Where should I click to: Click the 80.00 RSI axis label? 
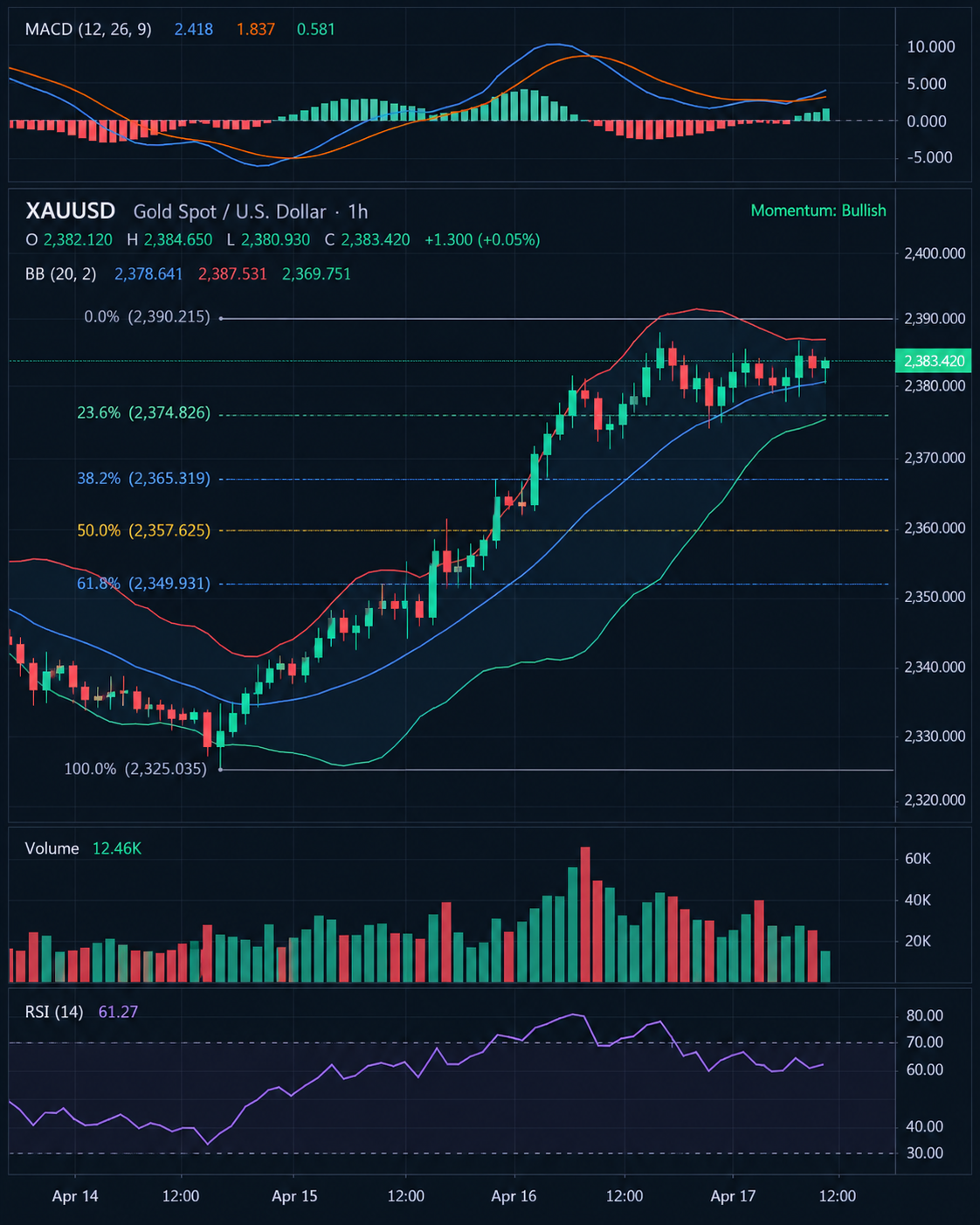925,1015
